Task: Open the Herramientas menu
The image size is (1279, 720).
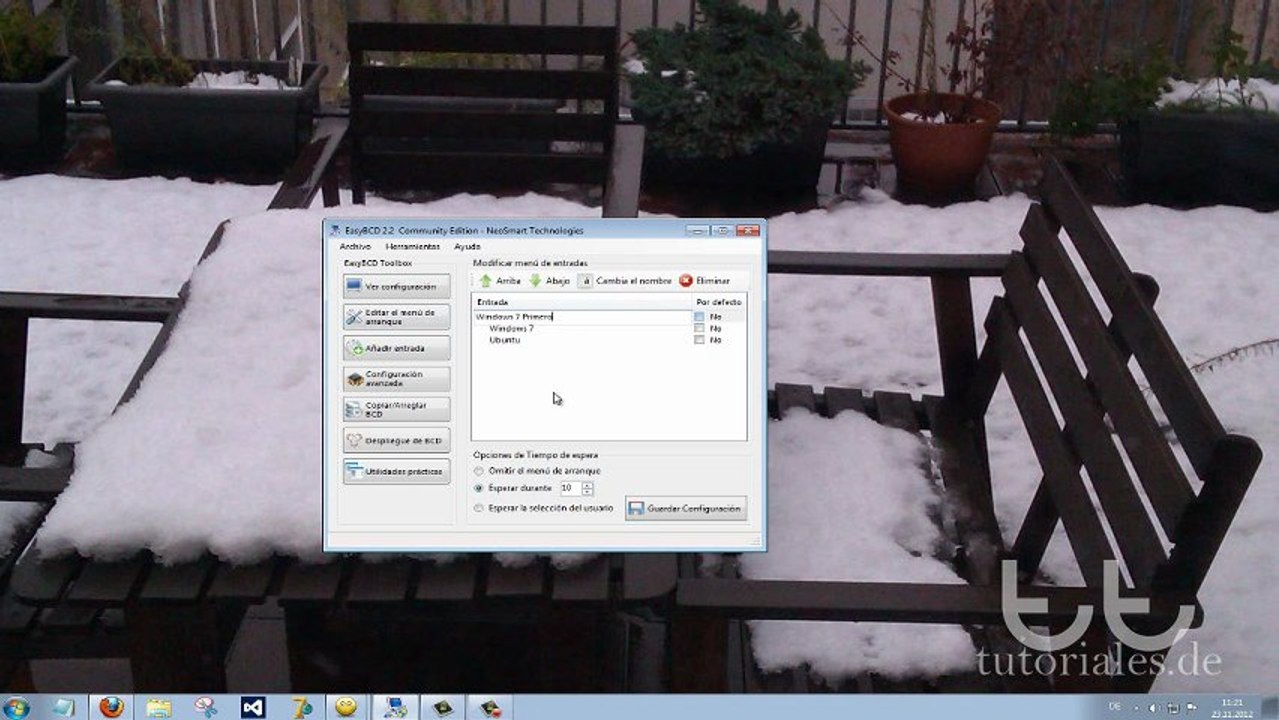Action: click(413, 246)
